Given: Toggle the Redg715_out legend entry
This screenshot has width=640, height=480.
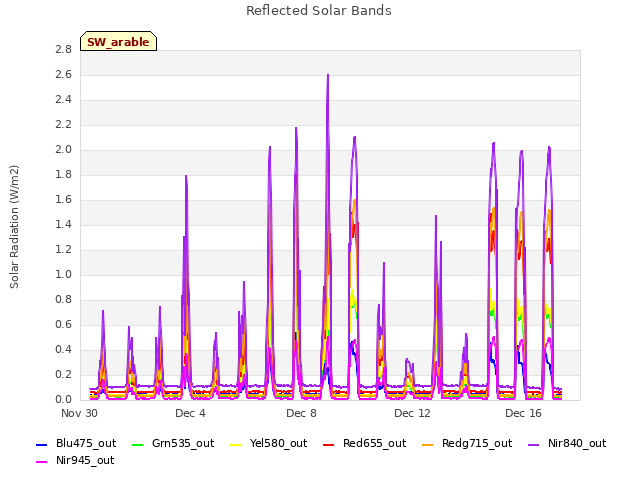Looking at the screenshot, I should pyautogui.click(x=467, y=444).
